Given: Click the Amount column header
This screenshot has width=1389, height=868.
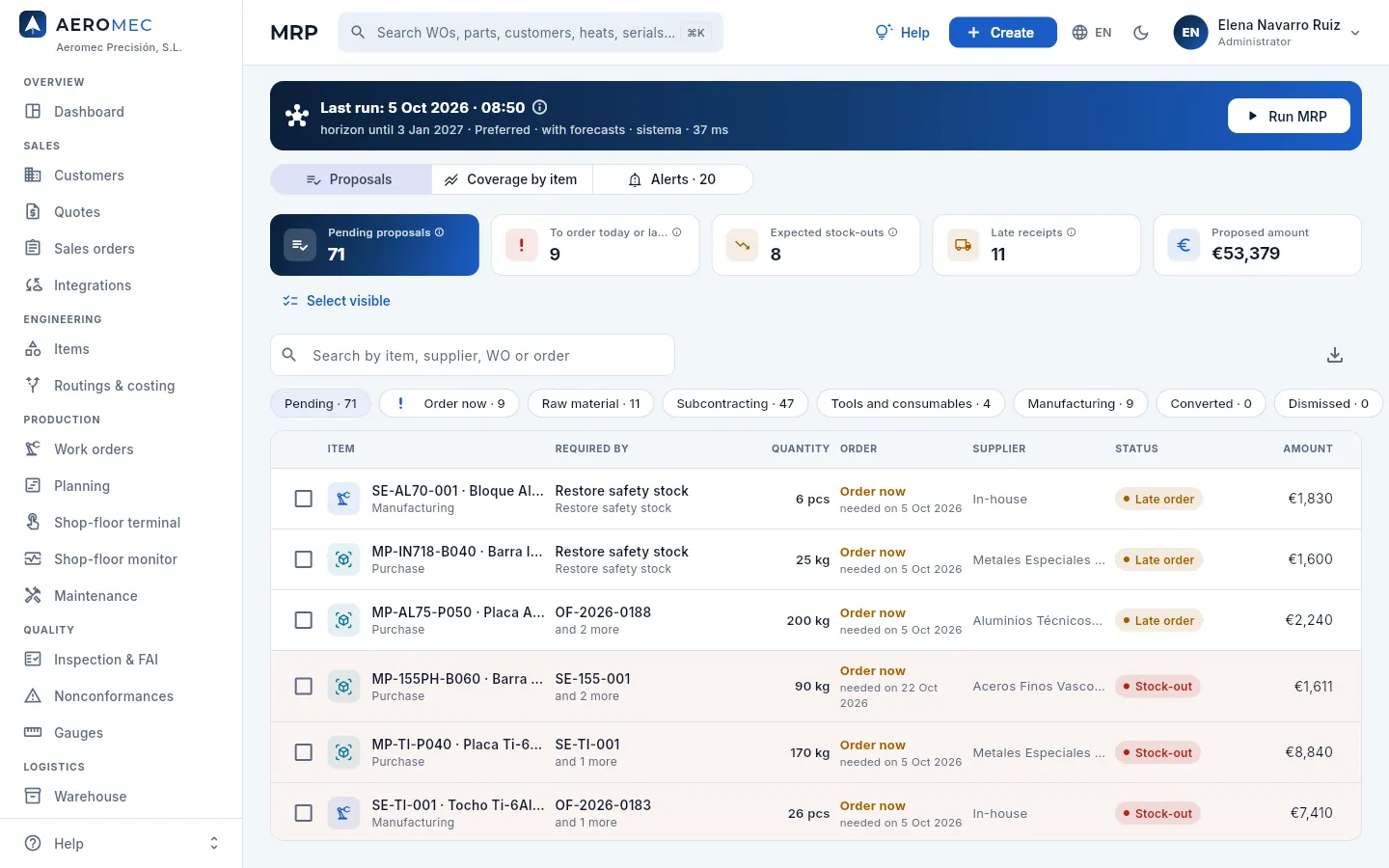Looking at the screenshot, I should point(1308,449).
